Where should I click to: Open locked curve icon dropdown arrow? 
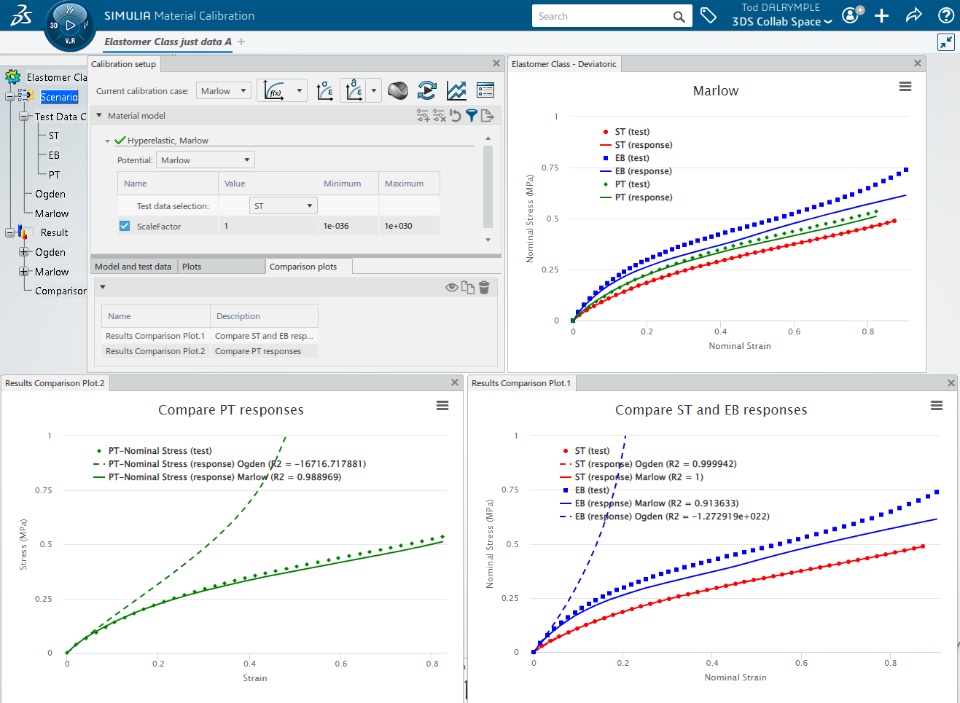pyautogui.click(x=373, y=91)
